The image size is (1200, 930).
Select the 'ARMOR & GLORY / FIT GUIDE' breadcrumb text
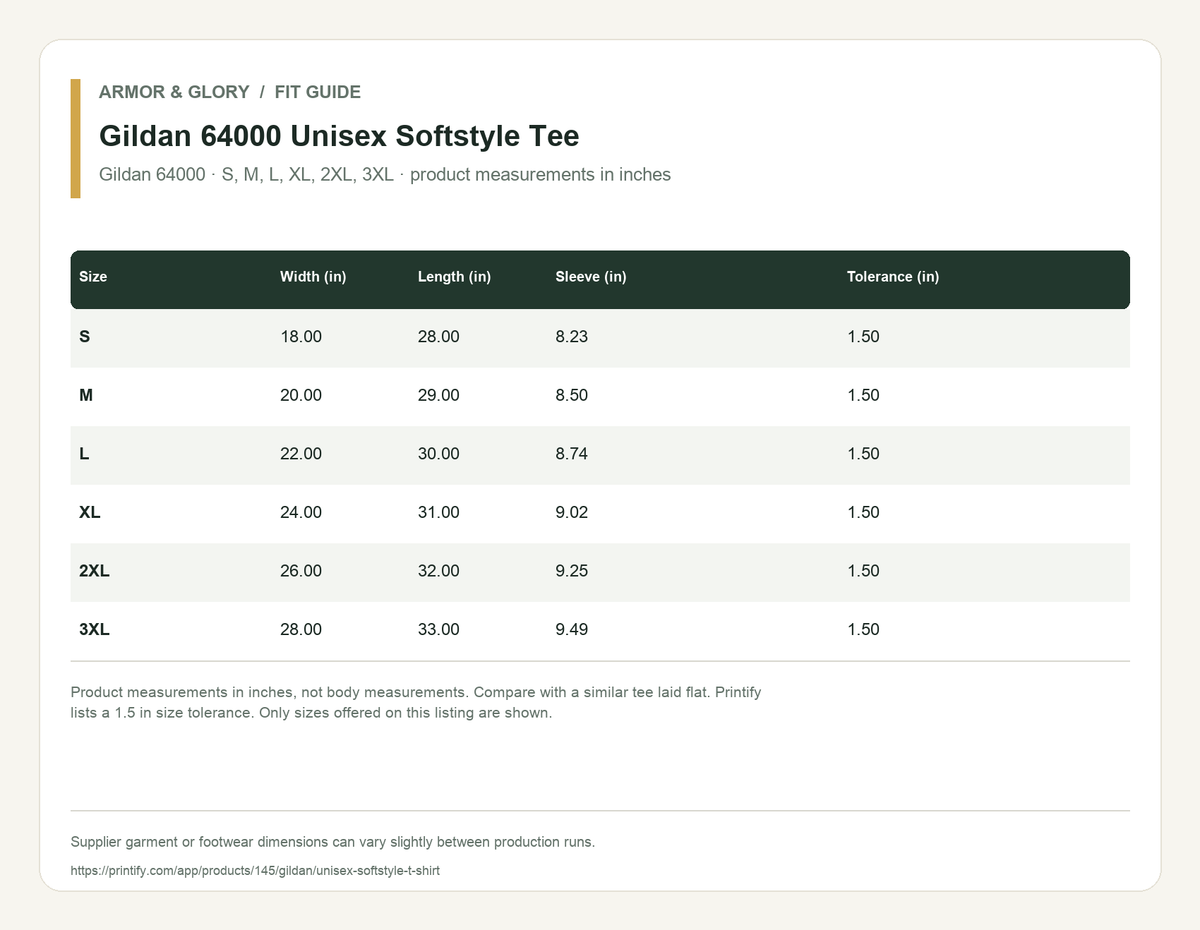230,92
